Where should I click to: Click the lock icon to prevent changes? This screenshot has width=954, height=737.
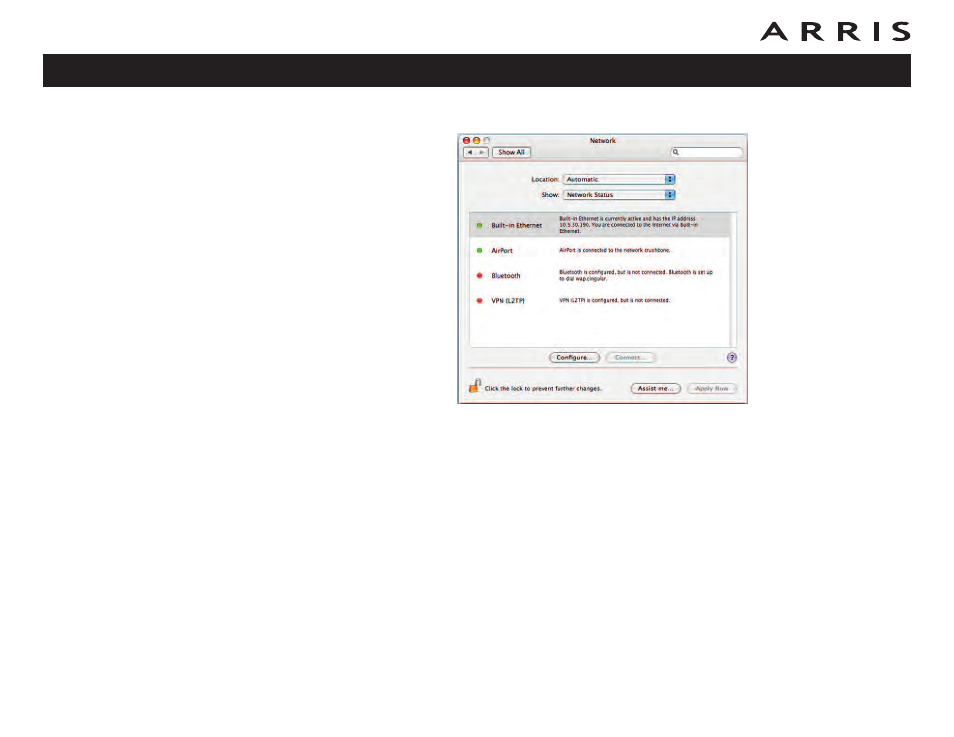tap(475, 386)
